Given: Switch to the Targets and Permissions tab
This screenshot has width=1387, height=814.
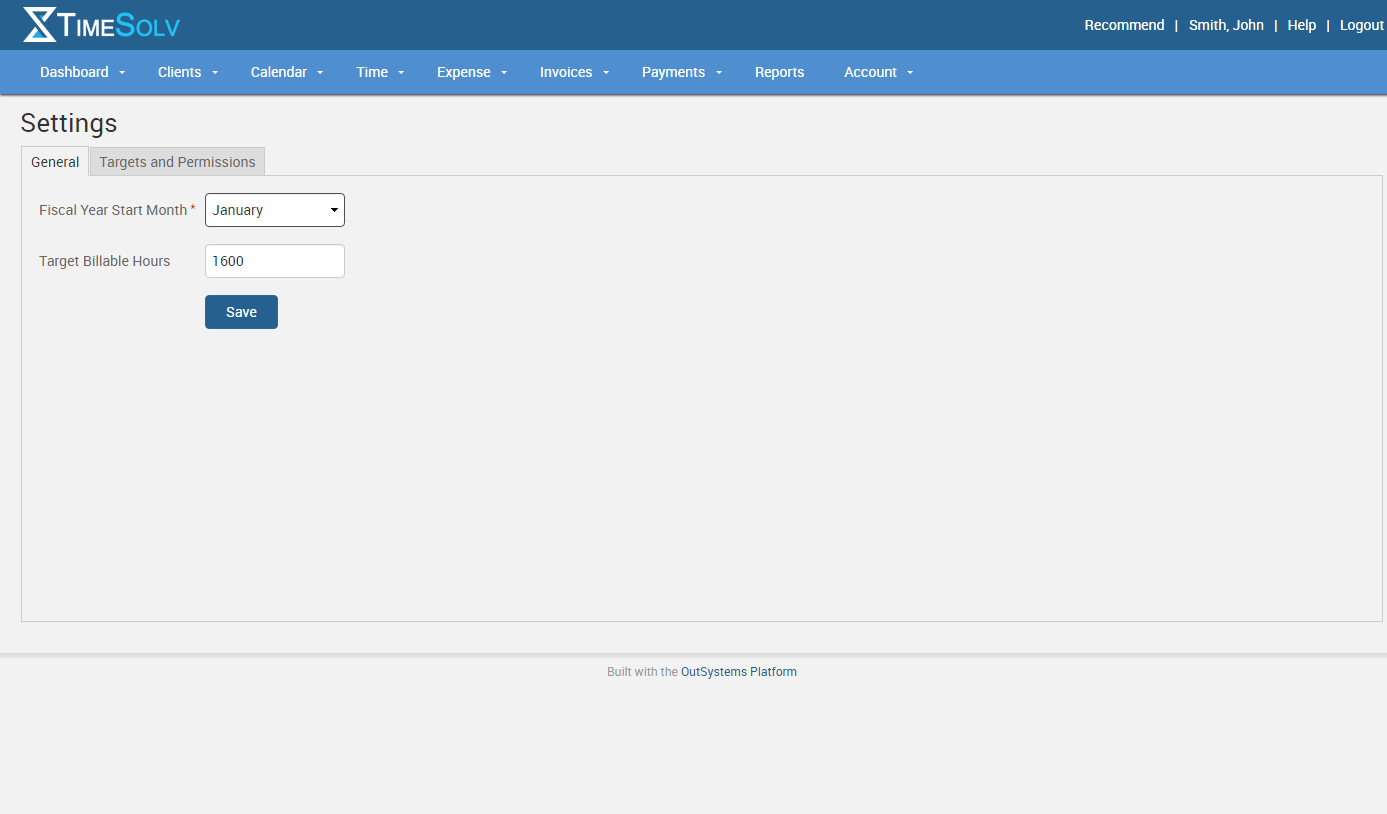Looking at the screenshot, I should (x=176, y=161).
